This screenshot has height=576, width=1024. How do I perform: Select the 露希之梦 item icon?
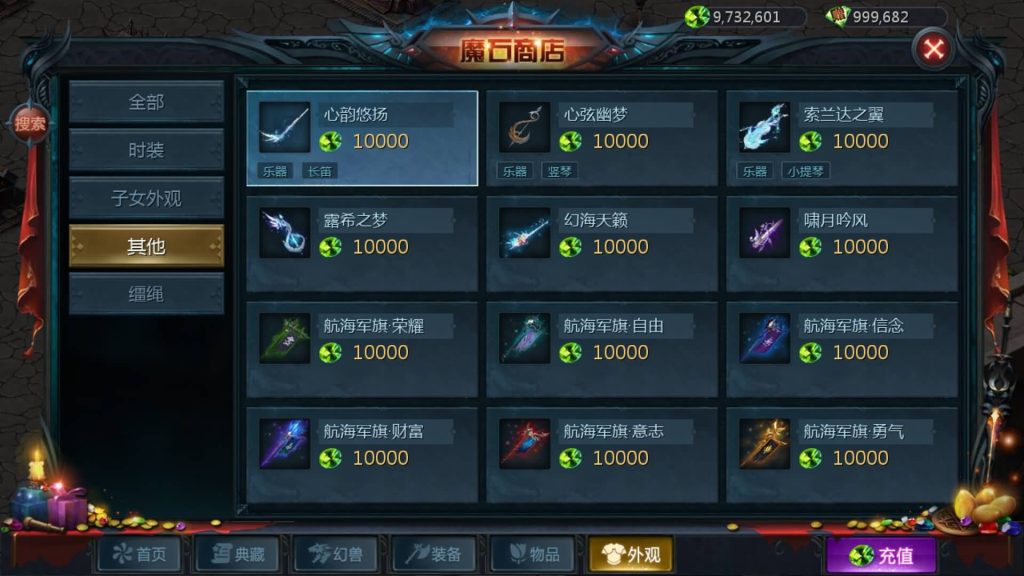pos(284,233)
